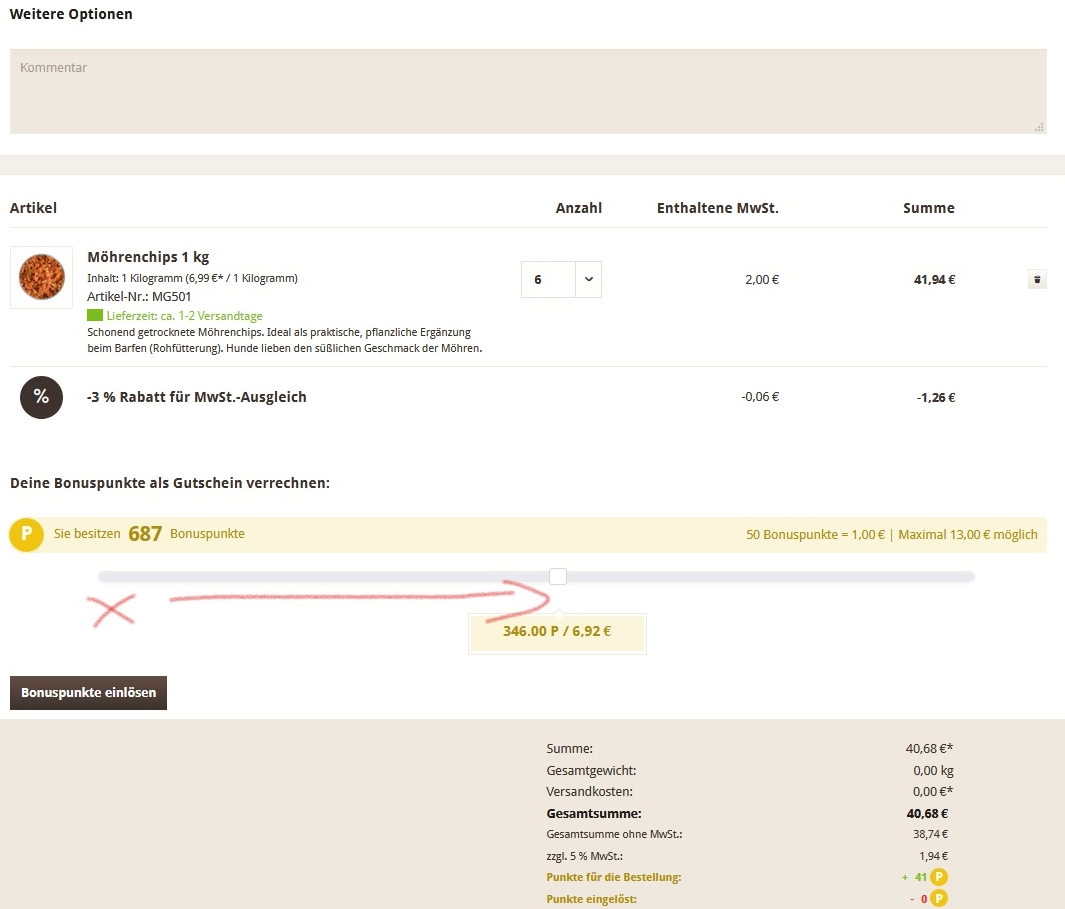Click the P coin next to redeemed points
This screenshot has height=909, width=1065.
(939, 899)
